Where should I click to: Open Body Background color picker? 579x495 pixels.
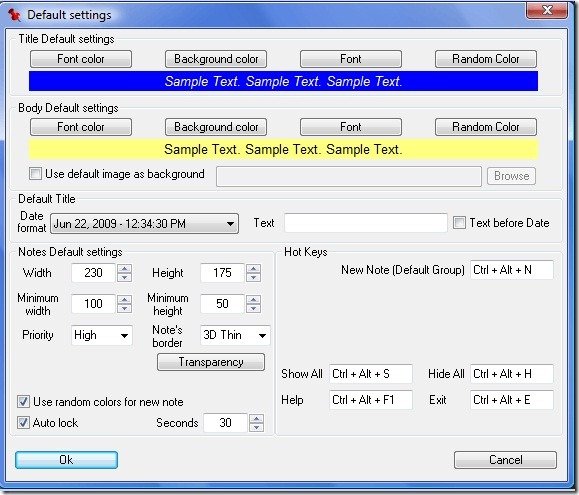click(x=216, y=127)
